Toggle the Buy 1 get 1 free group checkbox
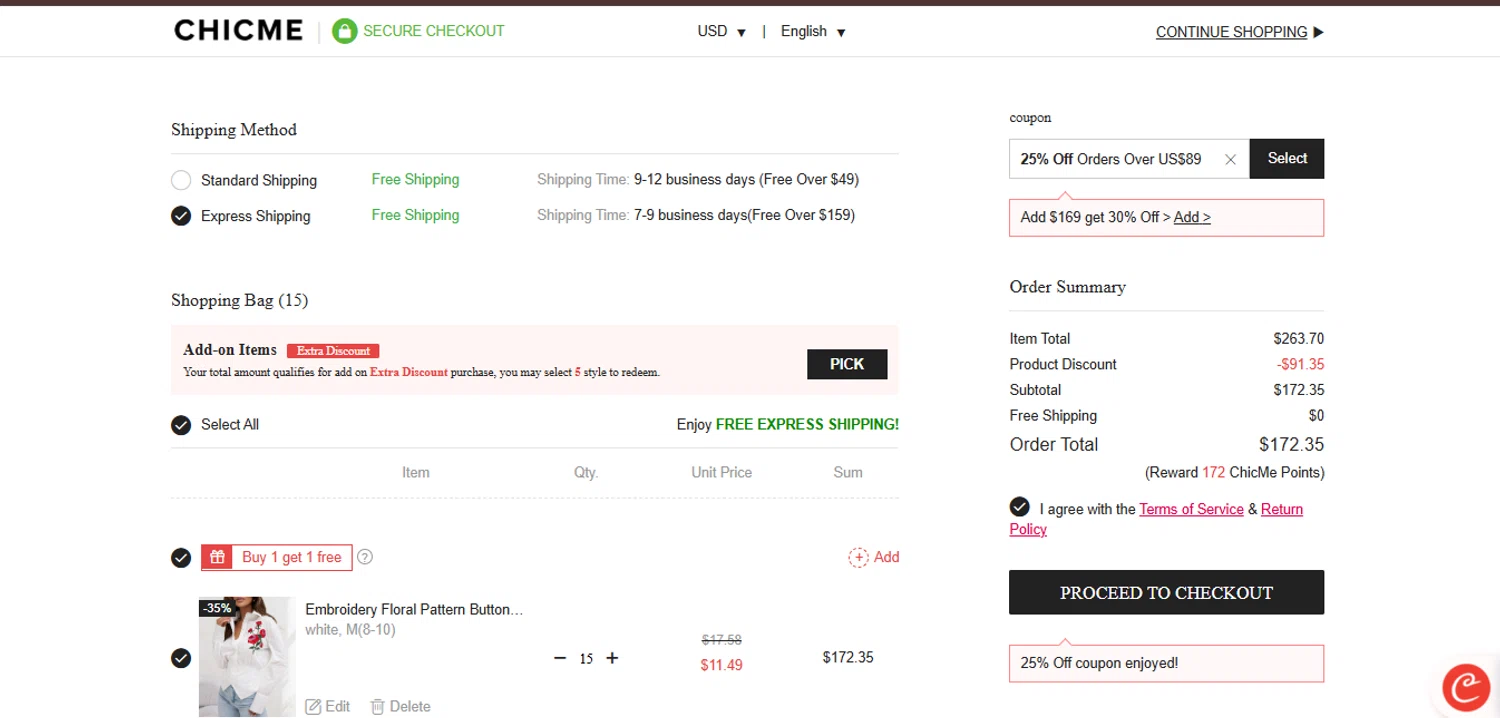Screen dimensions: 1500x718 coord(181,558)
